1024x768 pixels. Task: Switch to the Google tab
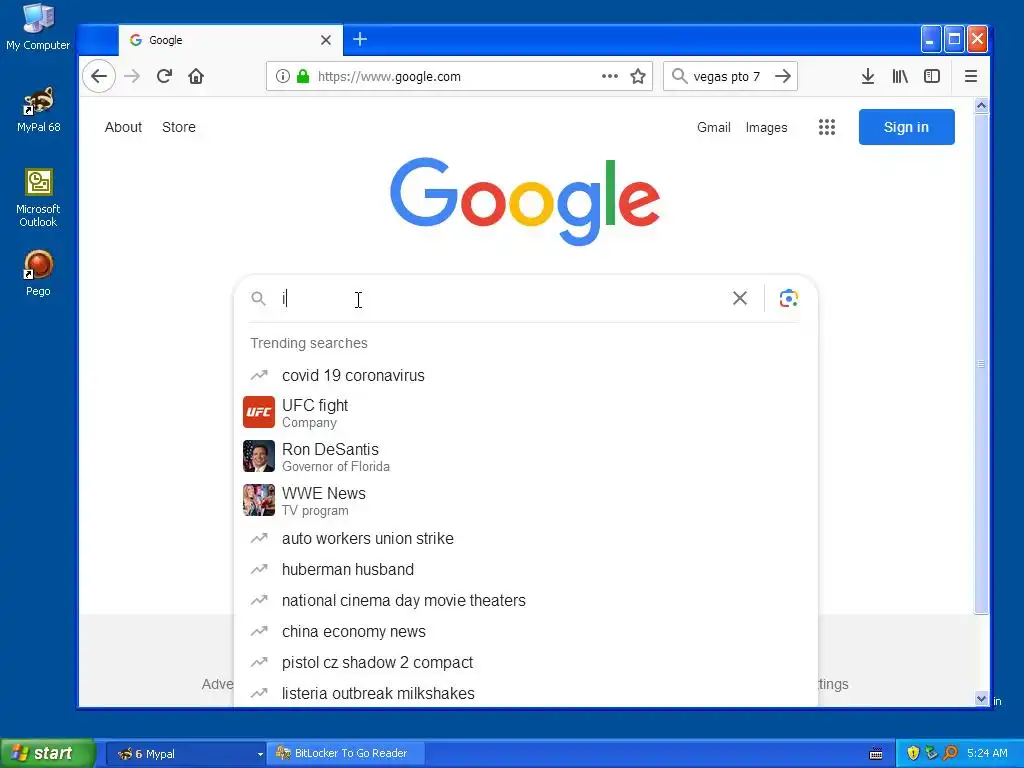230,40
